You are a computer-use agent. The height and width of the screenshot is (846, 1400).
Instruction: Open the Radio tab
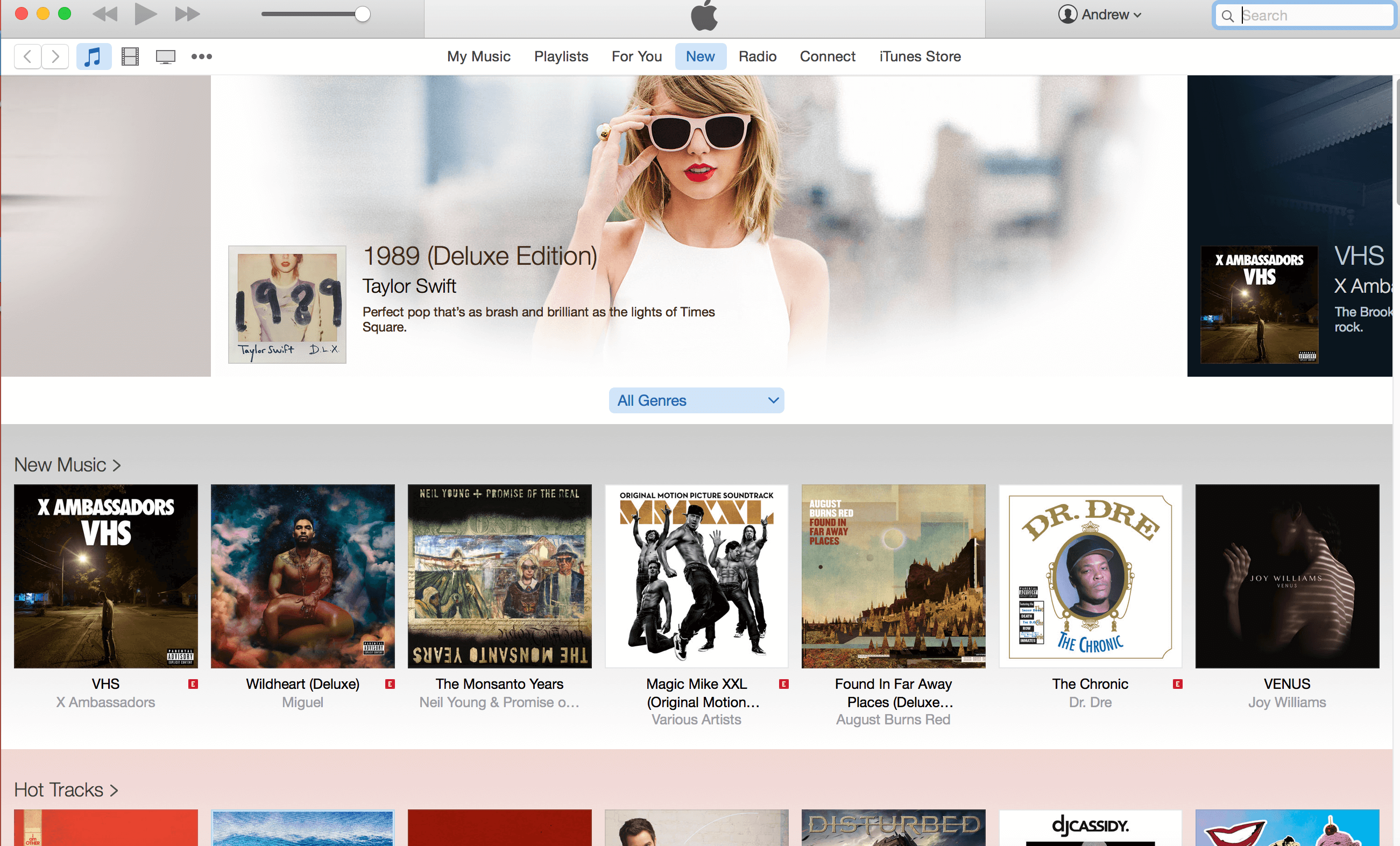point(758,57)
